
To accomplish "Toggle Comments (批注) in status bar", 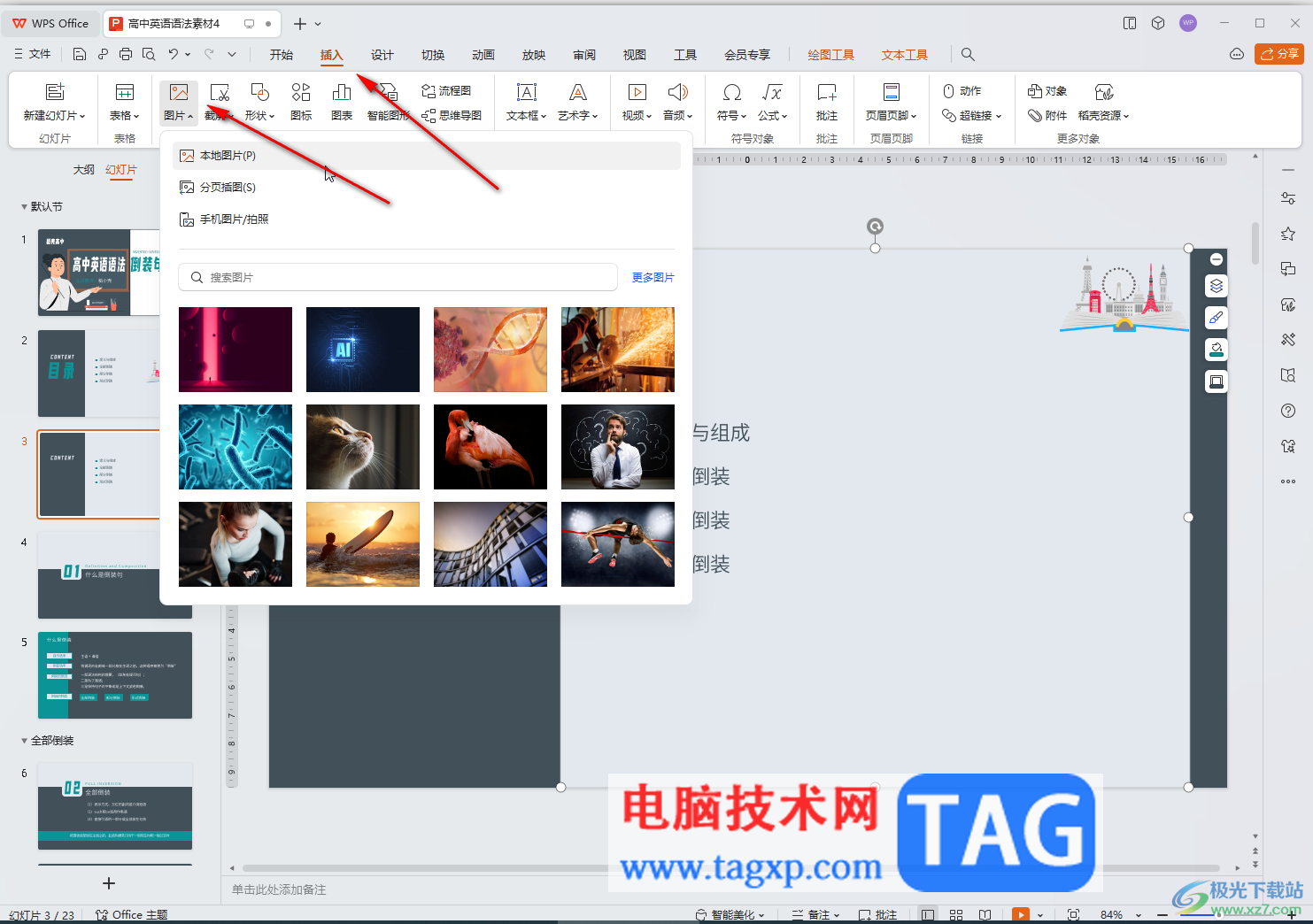I will point(877,914).
